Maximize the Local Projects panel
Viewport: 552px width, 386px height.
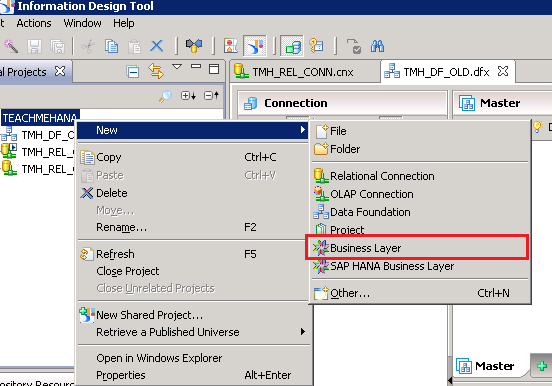tap(214, 69)
